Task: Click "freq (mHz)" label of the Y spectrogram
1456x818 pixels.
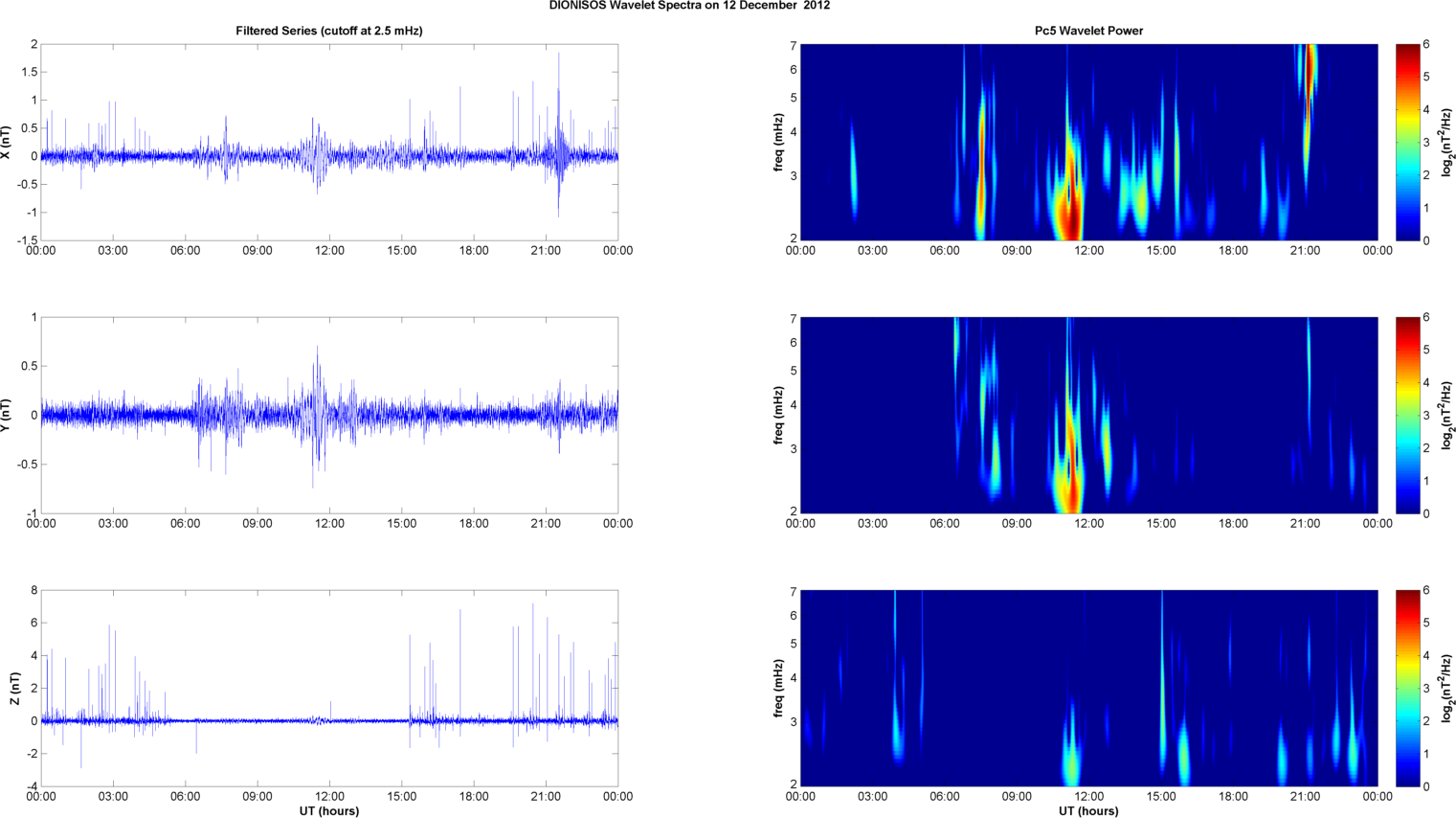Action: (779, 415)
